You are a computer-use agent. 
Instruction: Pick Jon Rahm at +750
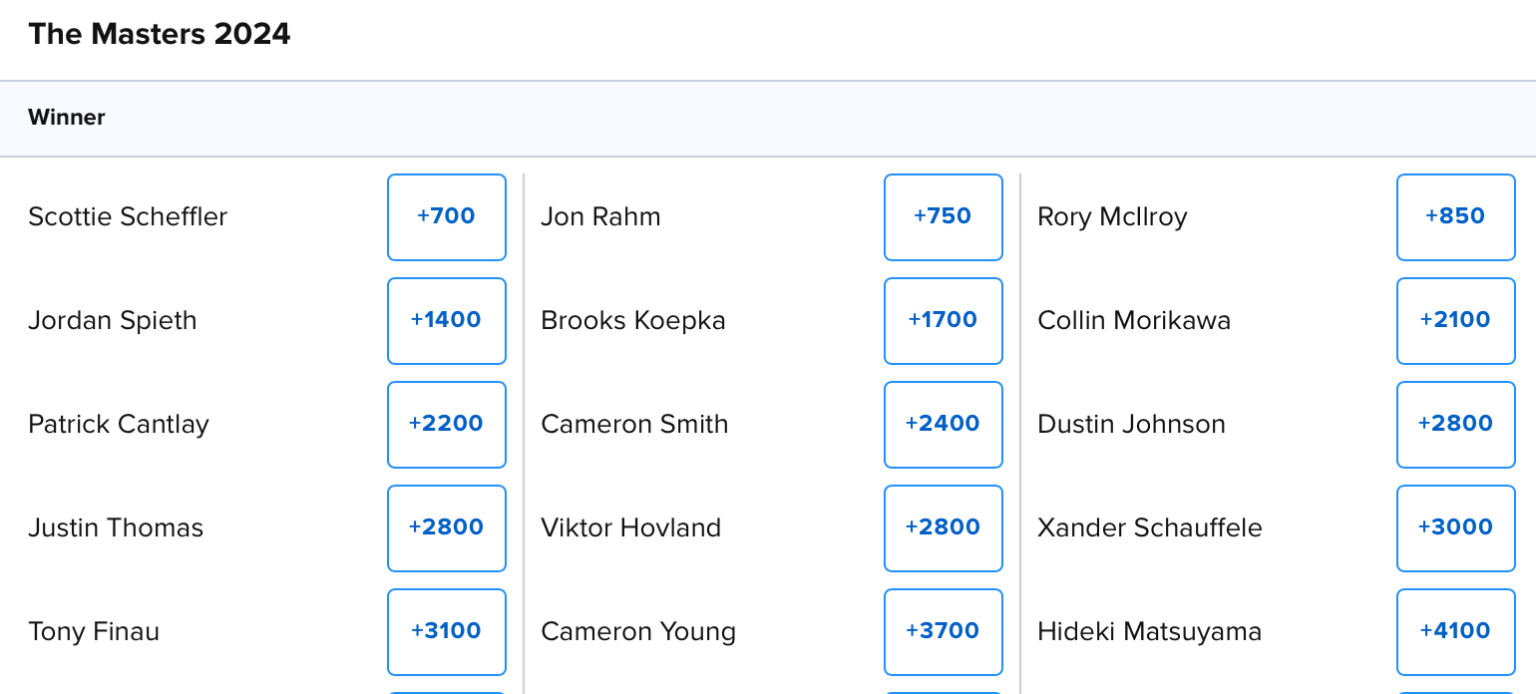pos(943,217)
